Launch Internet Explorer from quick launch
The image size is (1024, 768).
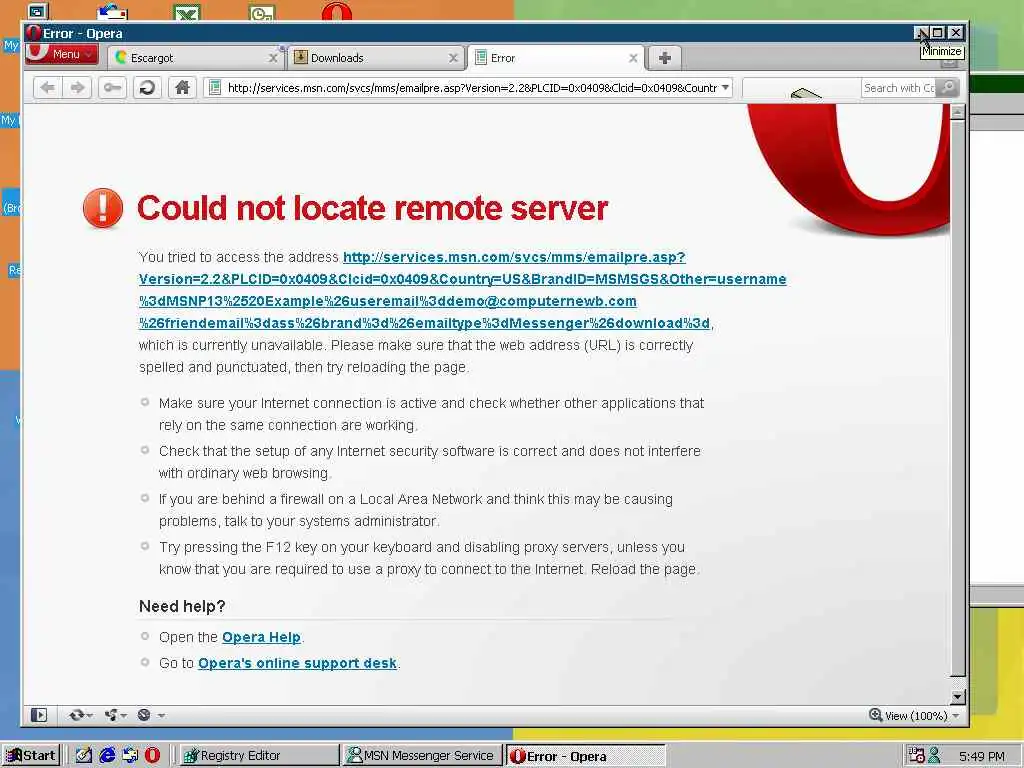click(x=106, y=756)
